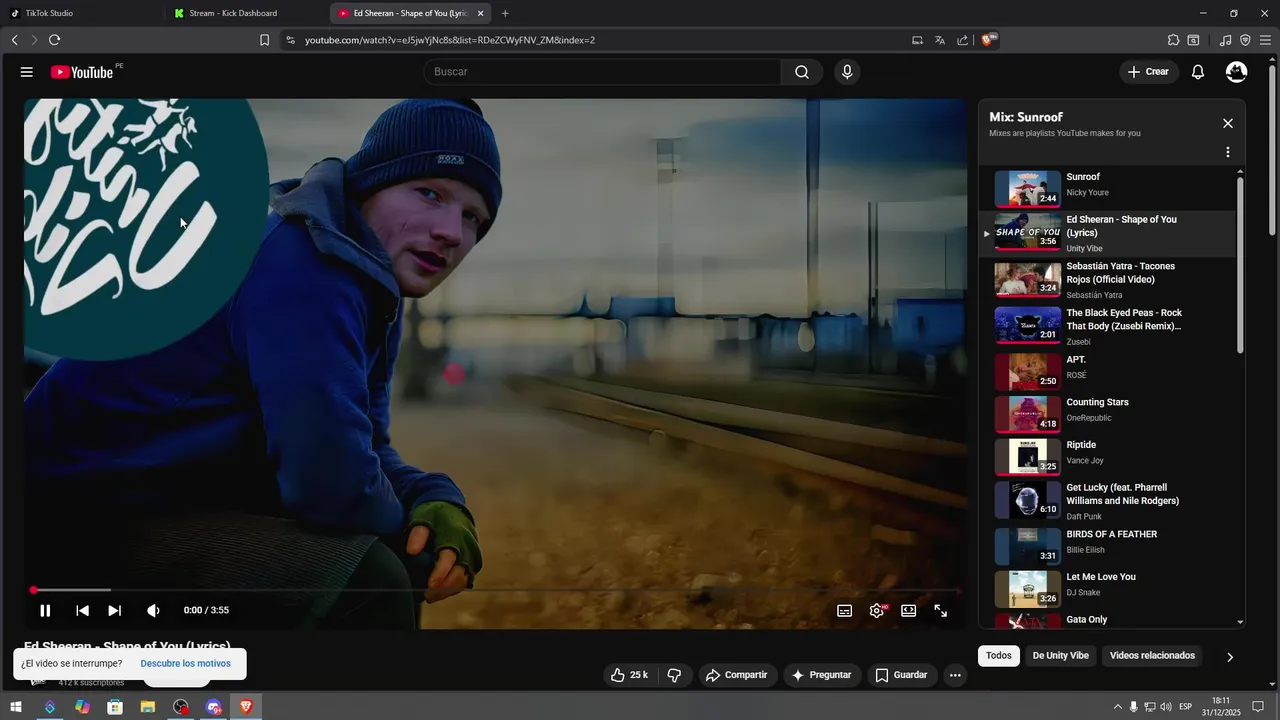This screenshot has width=1280, height=720.
Task: Open the account avatar menu
Action: click(1237, 72)
